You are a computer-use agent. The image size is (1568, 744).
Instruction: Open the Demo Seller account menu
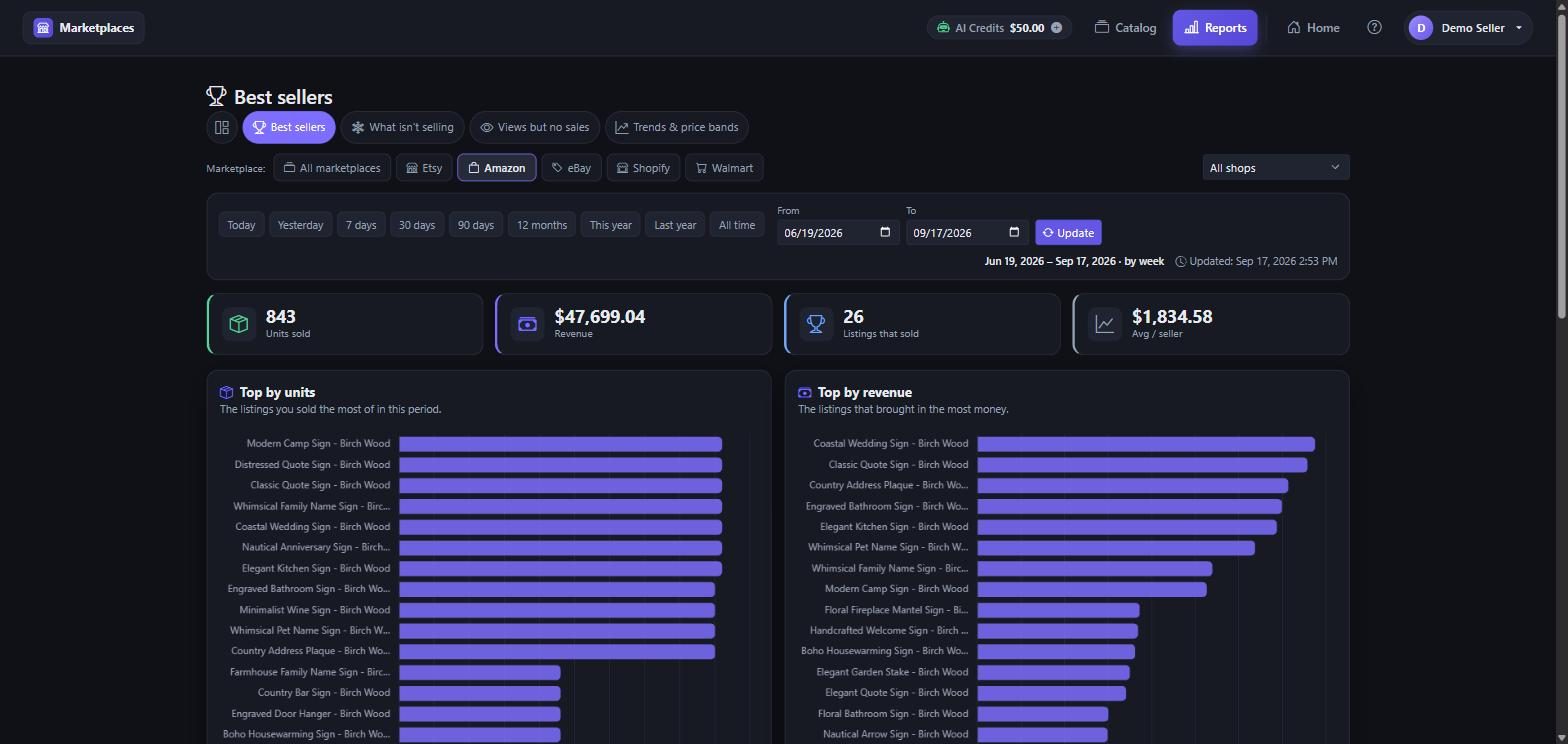coord(1468,28)
